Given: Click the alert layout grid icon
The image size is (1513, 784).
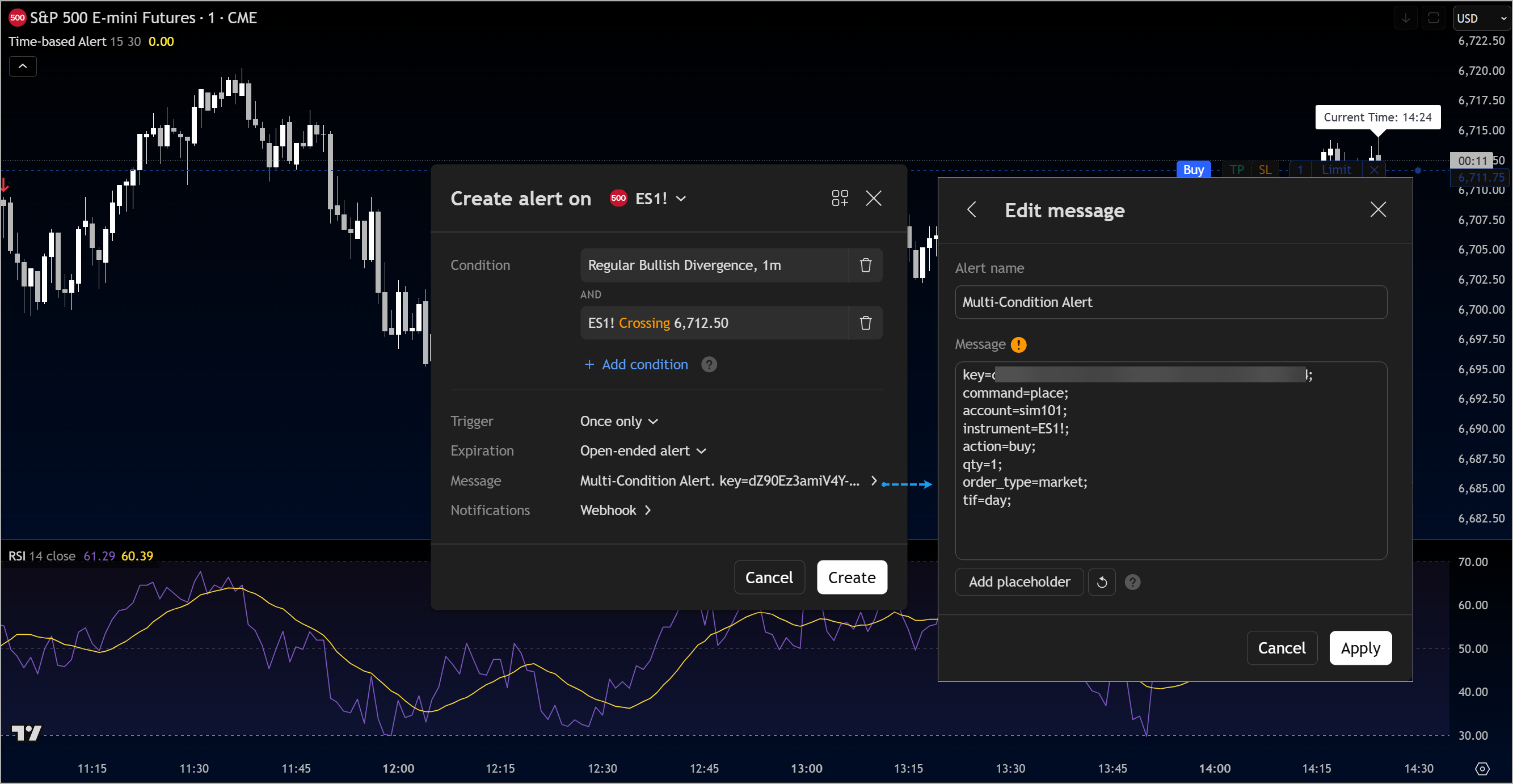Looking at the screenshot, I should coord(839,199).
